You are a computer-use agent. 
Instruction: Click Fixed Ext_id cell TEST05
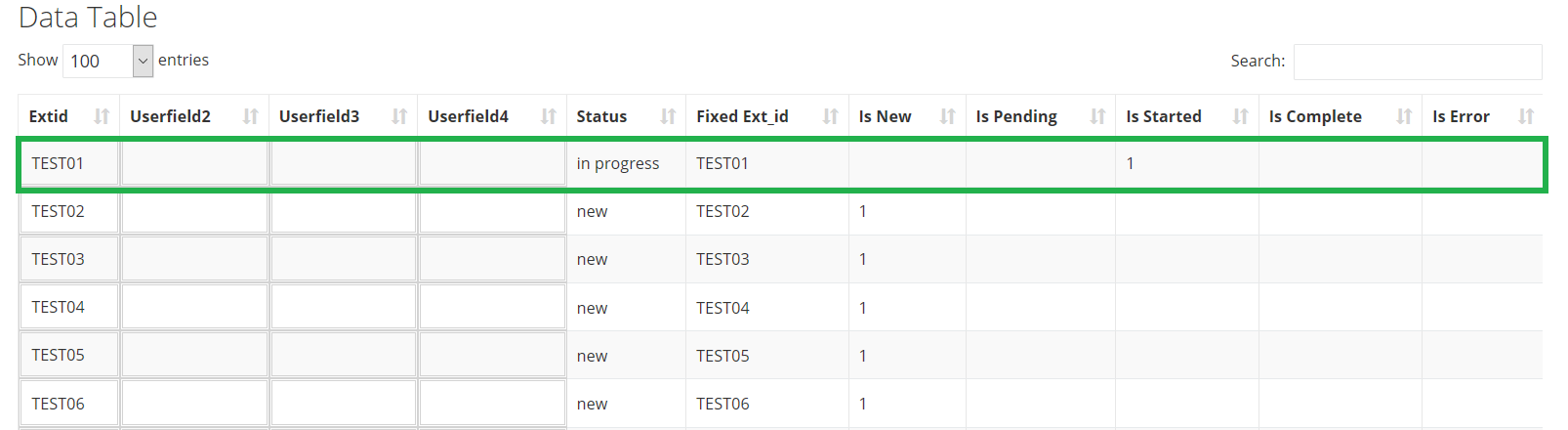click(722, 356)
